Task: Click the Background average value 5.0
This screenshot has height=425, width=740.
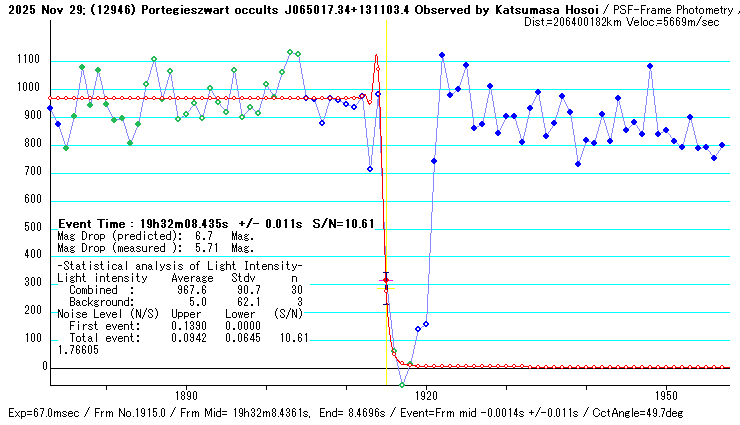Action: (x=198, y=301)
